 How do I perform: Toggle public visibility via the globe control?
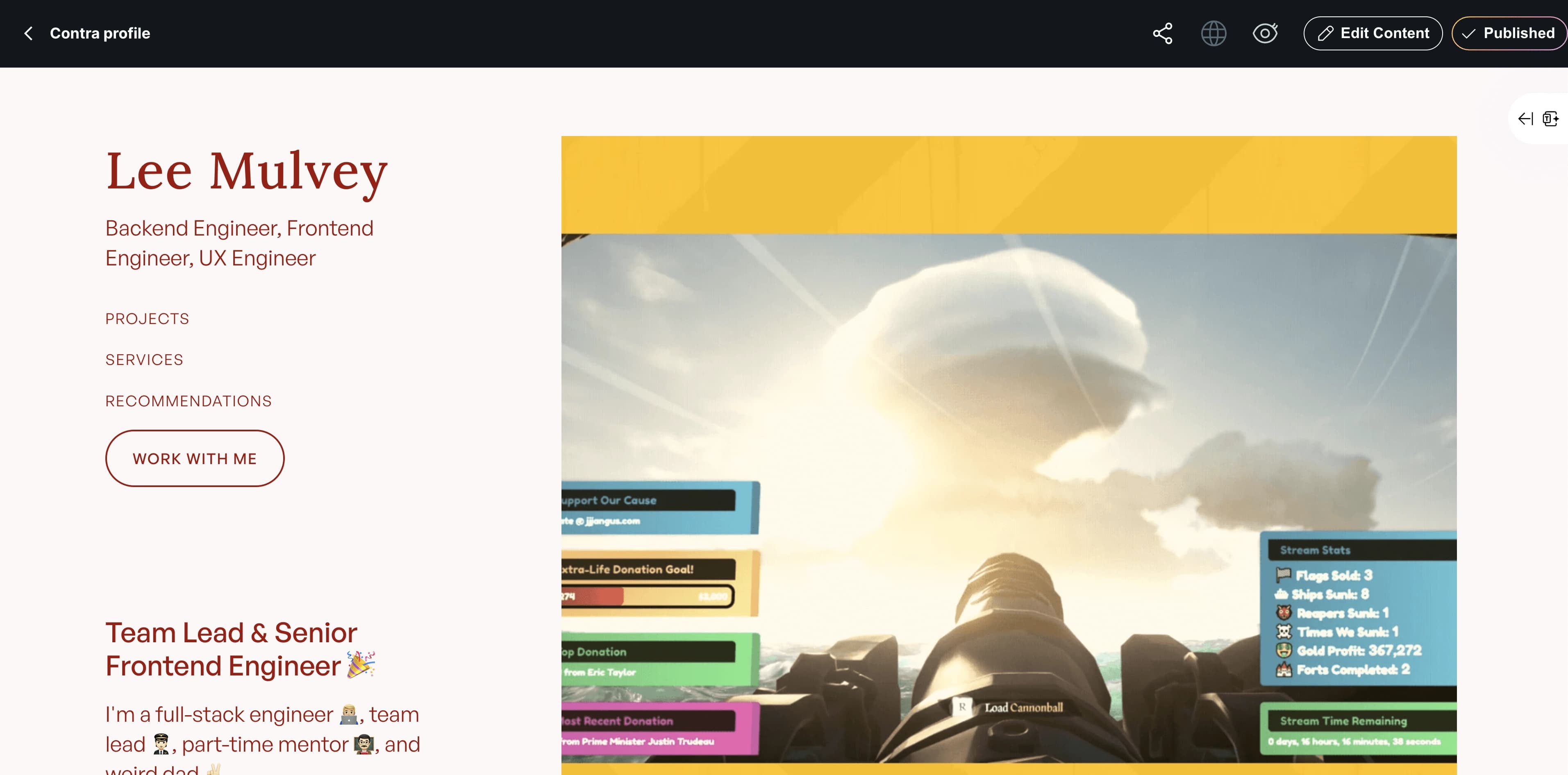point(1214,34)
